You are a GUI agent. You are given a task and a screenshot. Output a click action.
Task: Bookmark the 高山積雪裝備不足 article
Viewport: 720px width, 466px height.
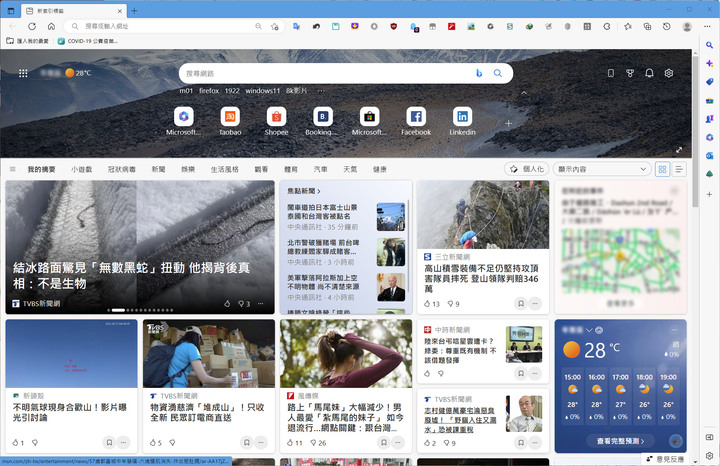tap(521, 303)
